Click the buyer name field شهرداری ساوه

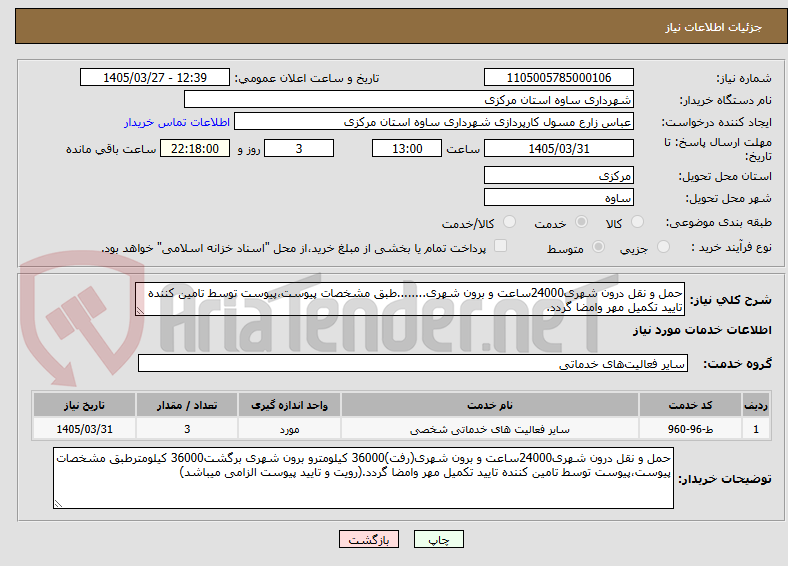click(x=409, y=100)
